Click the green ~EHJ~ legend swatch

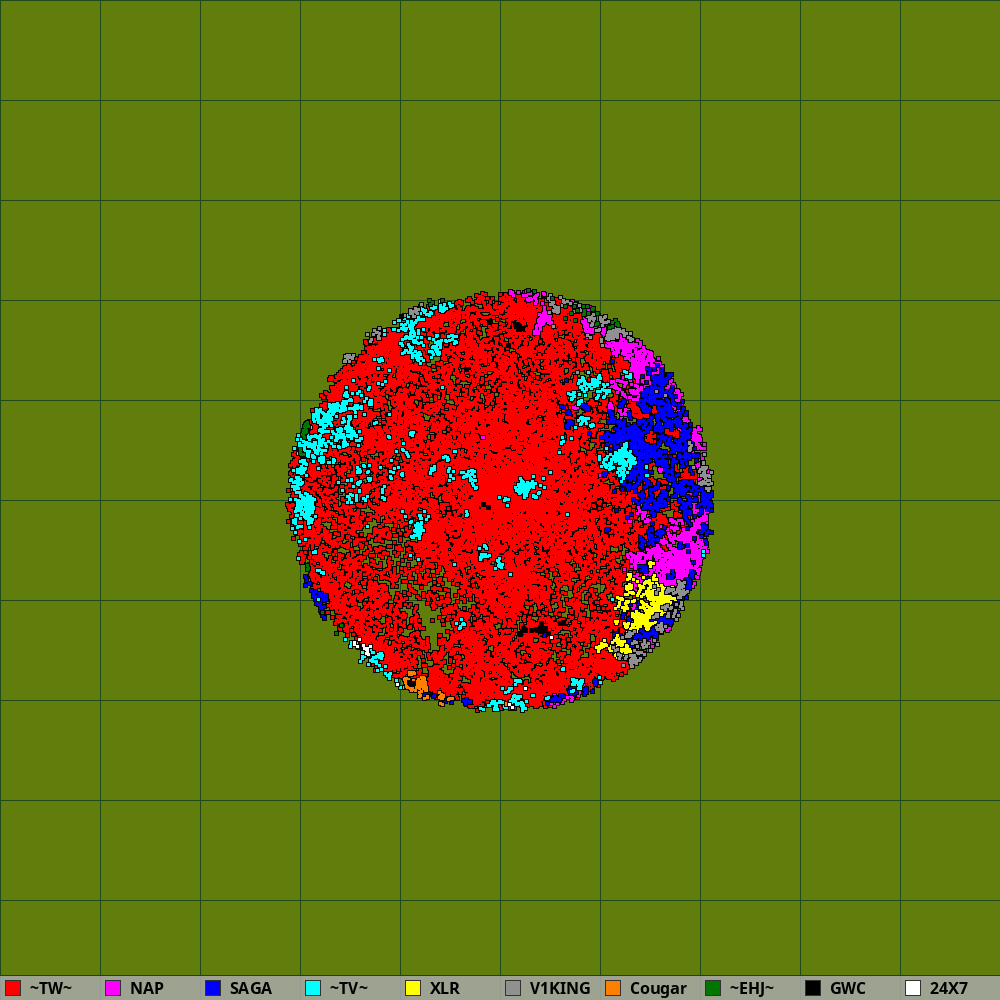coord(713,988)
